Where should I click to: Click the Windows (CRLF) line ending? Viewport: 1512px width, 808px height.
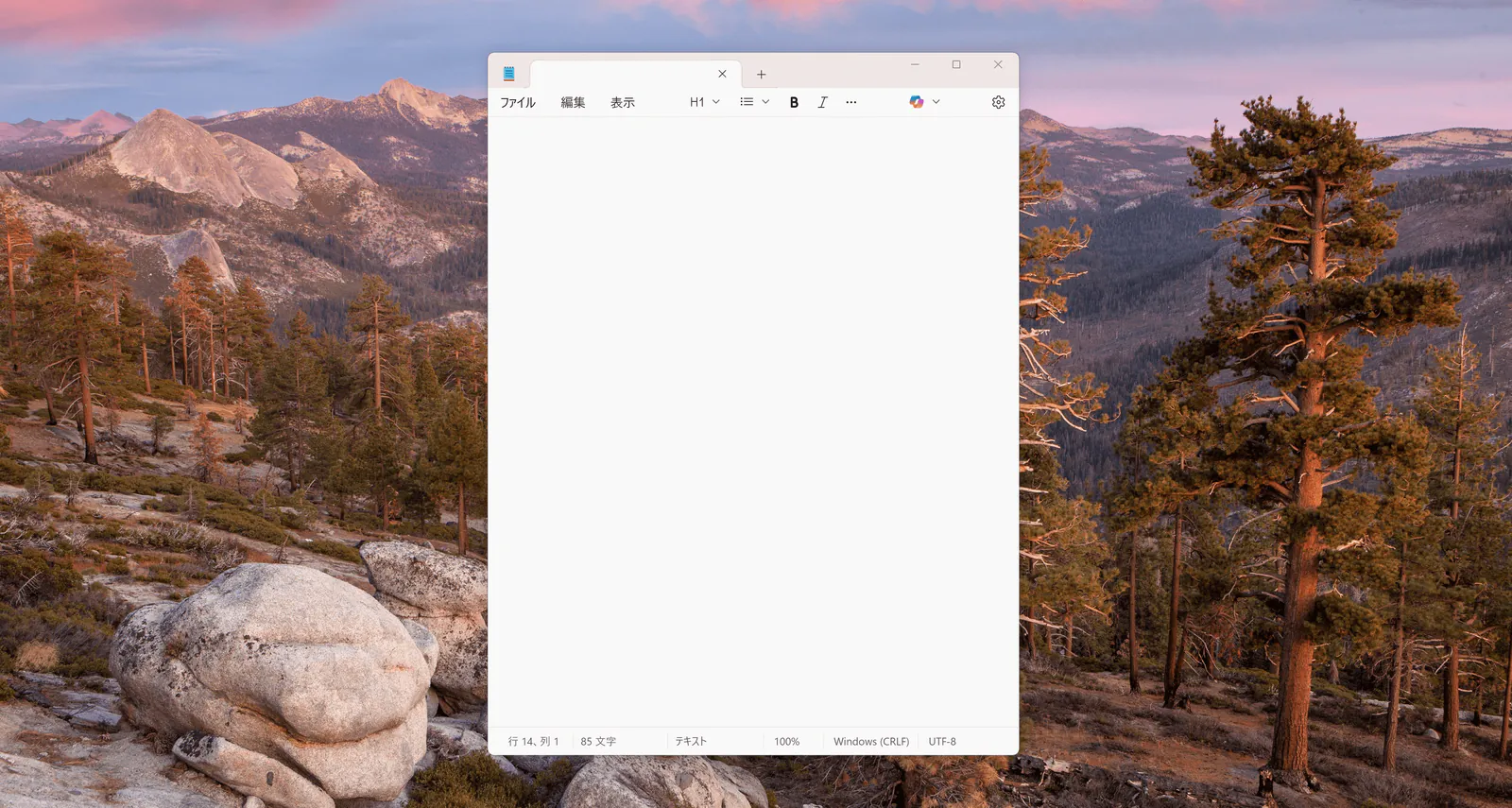point(871,742)
